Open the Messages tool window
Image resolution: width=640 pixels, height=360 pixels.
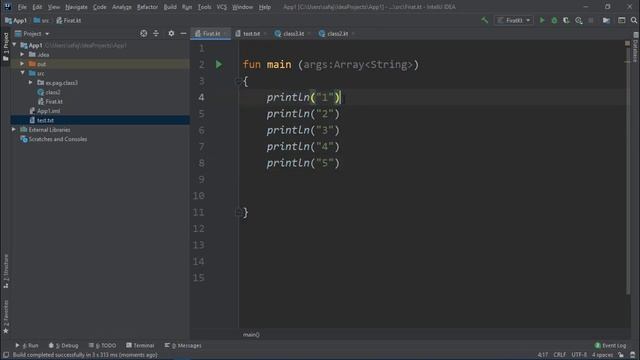point(183,345)
